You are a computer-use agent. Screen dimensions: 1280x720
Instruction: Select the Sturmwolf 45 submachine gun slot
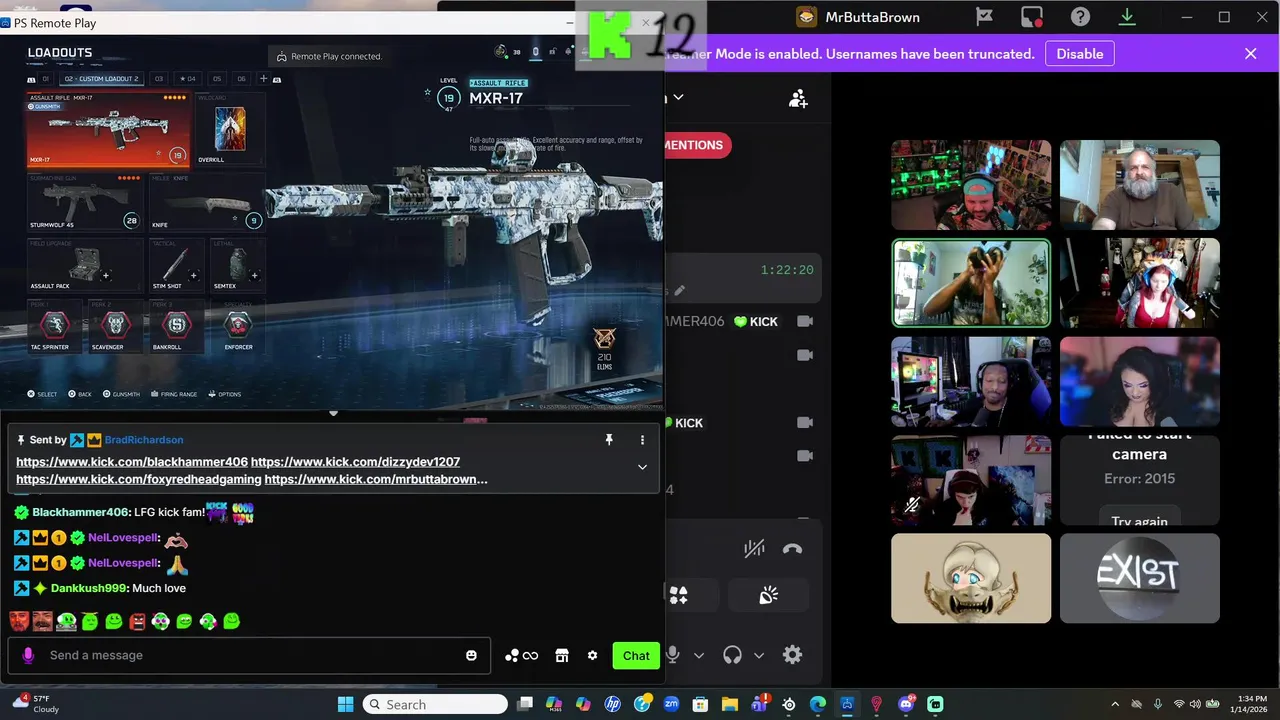pyautogui.click(x=85, y=203)
